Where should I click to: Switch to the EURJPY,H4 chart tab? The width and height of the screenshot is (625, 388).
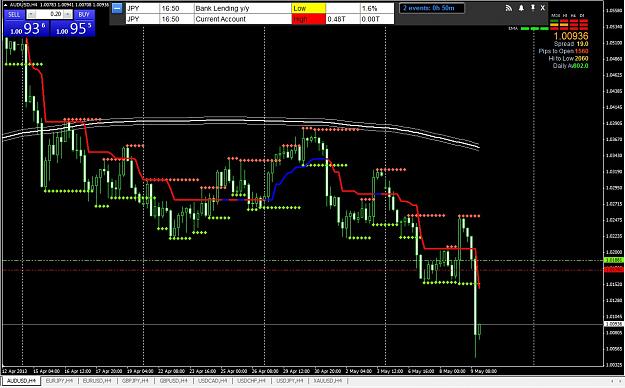coord(59,381)
